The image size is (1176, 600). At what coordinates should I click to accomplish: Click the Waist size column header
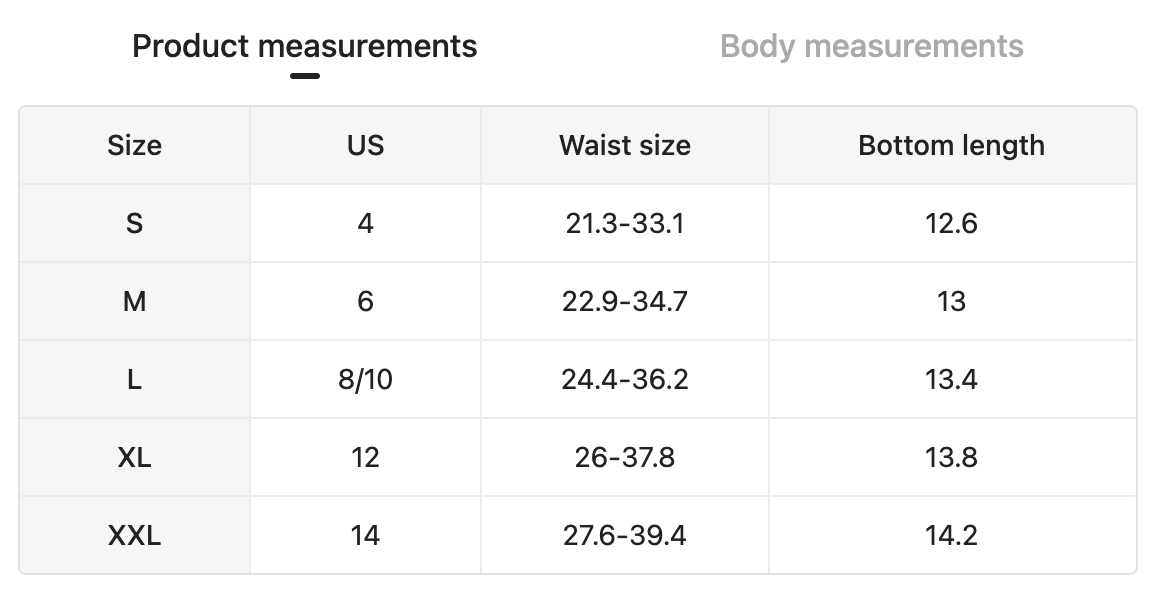(x=625, y=146)
